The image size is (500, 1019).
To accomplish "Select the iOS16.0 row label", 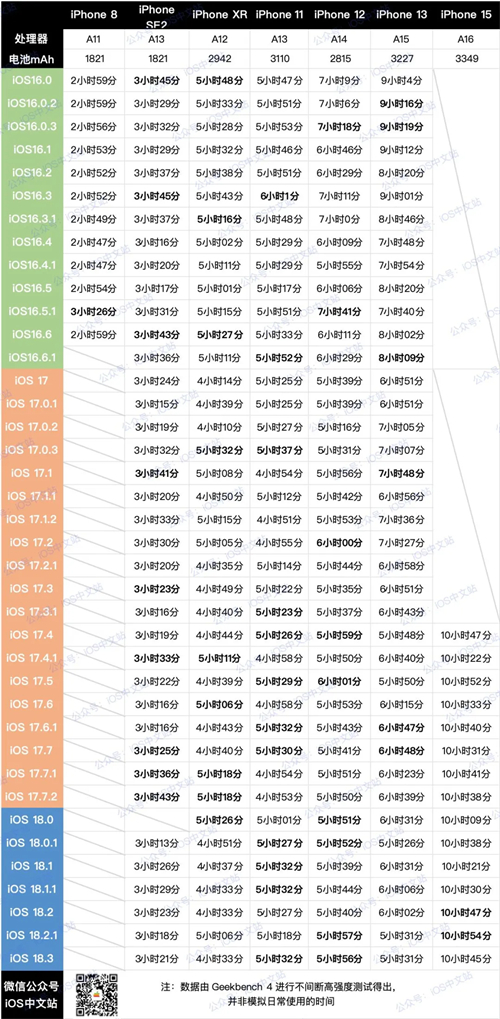I will [33, 81].
